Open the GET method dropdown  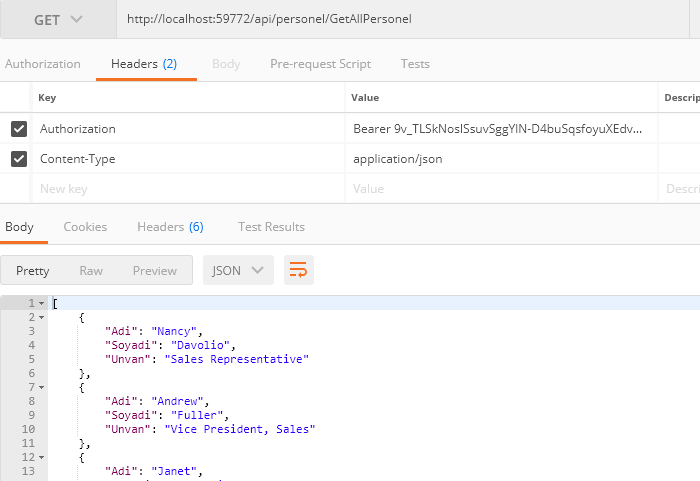[x=58, y=20]
